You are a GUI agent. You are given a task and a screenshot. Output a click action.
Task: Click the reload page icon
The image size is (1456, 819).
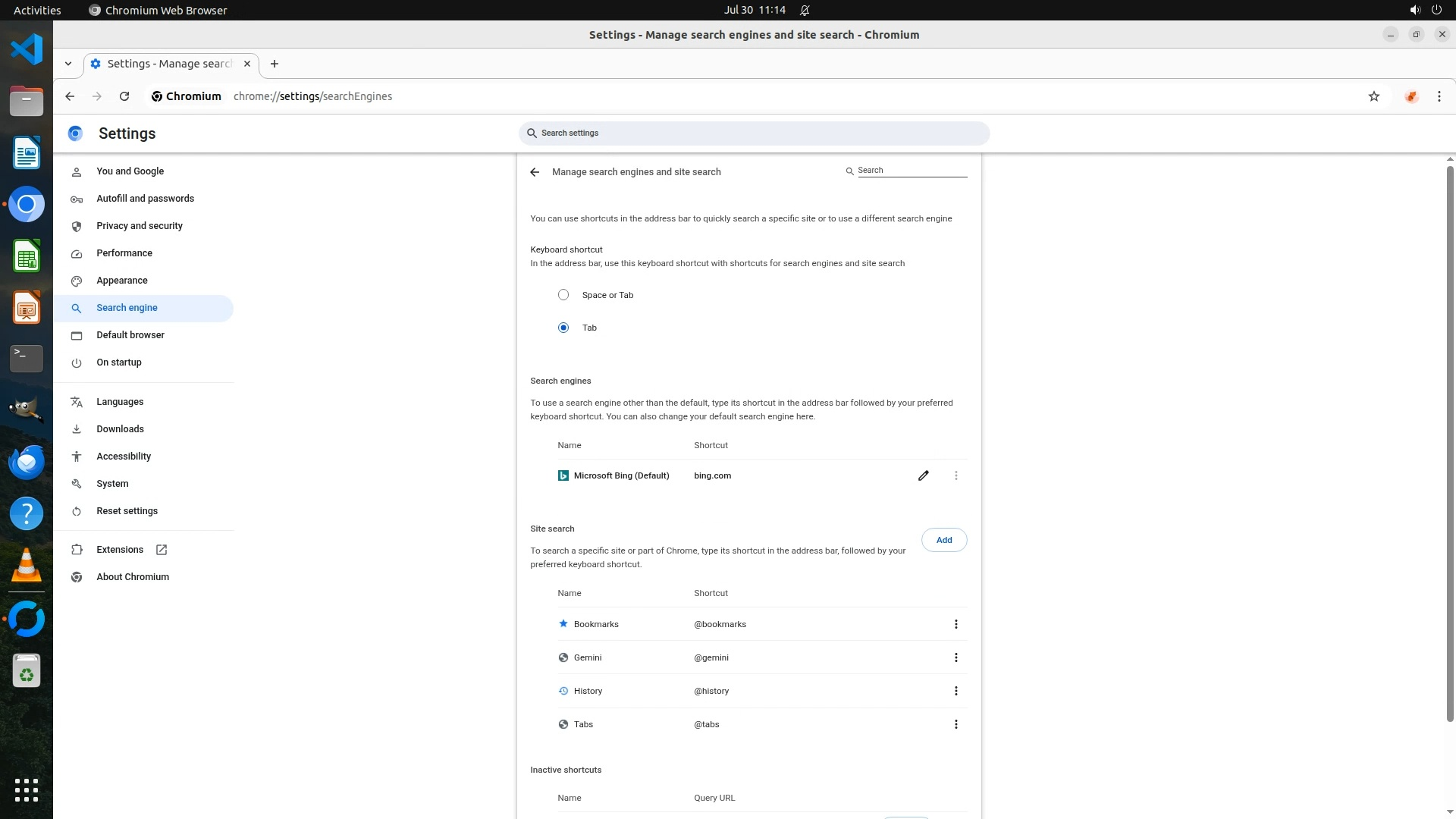(x=124, y=96)
